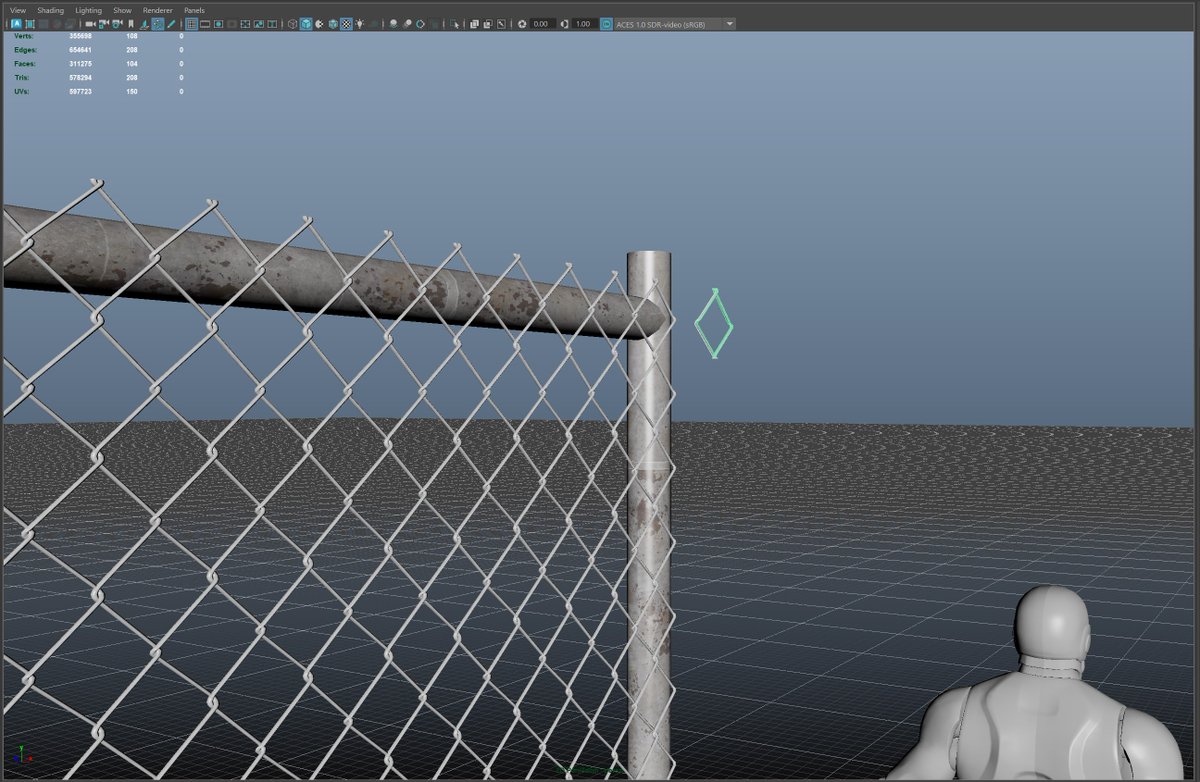This screenshot has height=782, width=1200.
Task: Click the Exposure value field 0.00
Action: point(543,24)
